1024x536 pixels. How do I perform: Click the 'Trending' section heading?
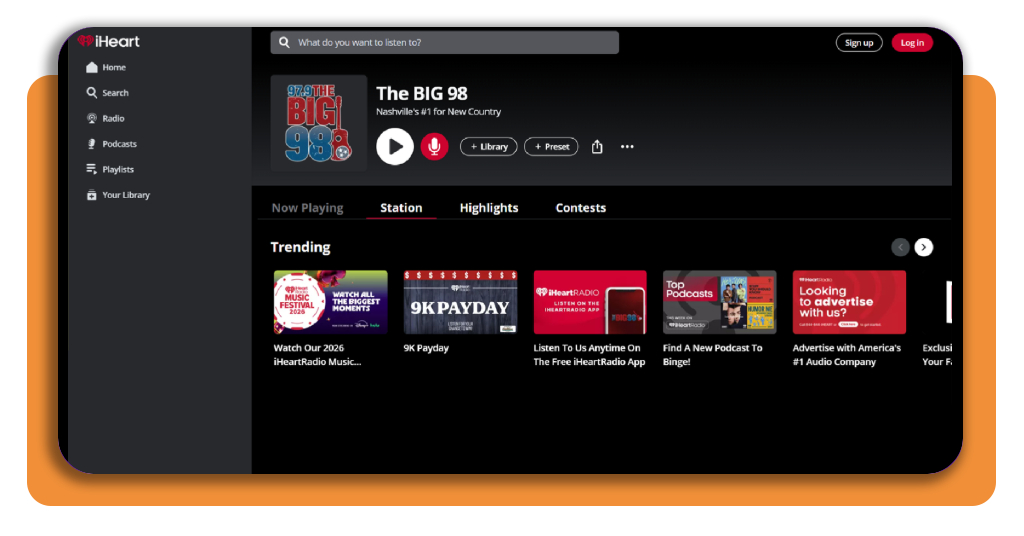[300, 247]
